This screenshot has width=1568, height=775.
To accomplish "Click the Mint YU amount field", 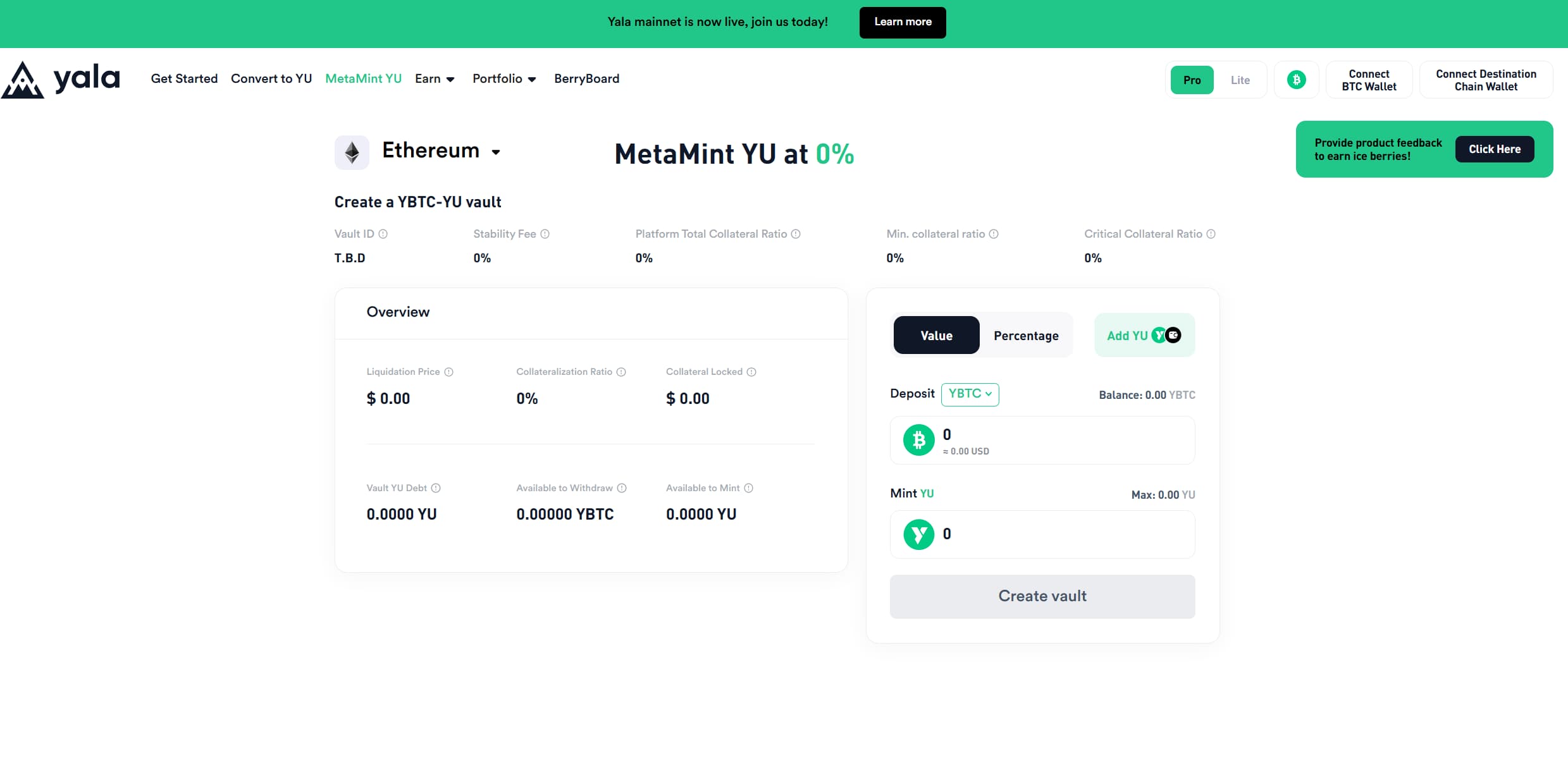I will [1063, 534].
